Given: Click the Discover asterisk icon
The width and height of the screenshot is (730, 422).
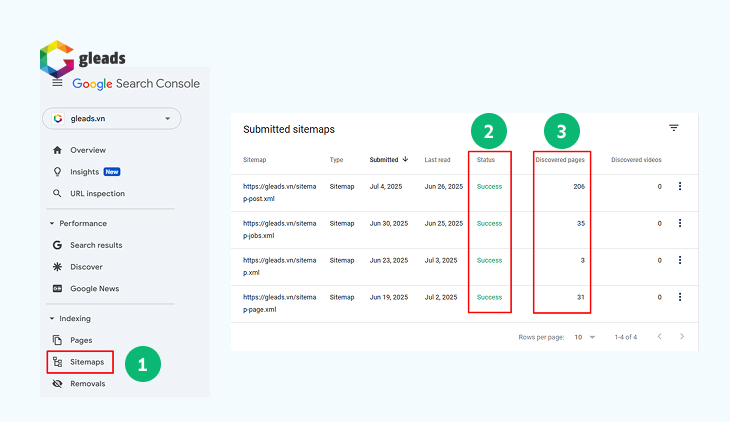Looking at the screenshot, I should coord(57,267).
